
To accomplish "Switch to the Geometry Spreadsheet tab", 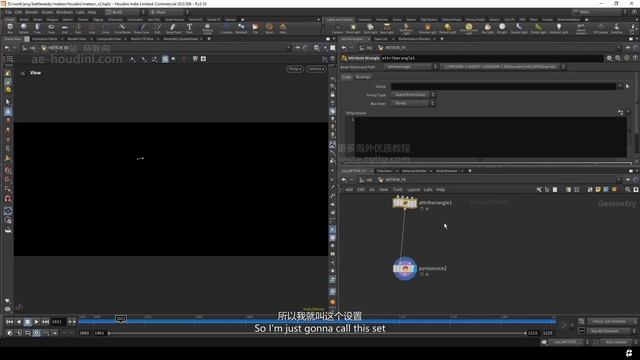I will point(180,39).
